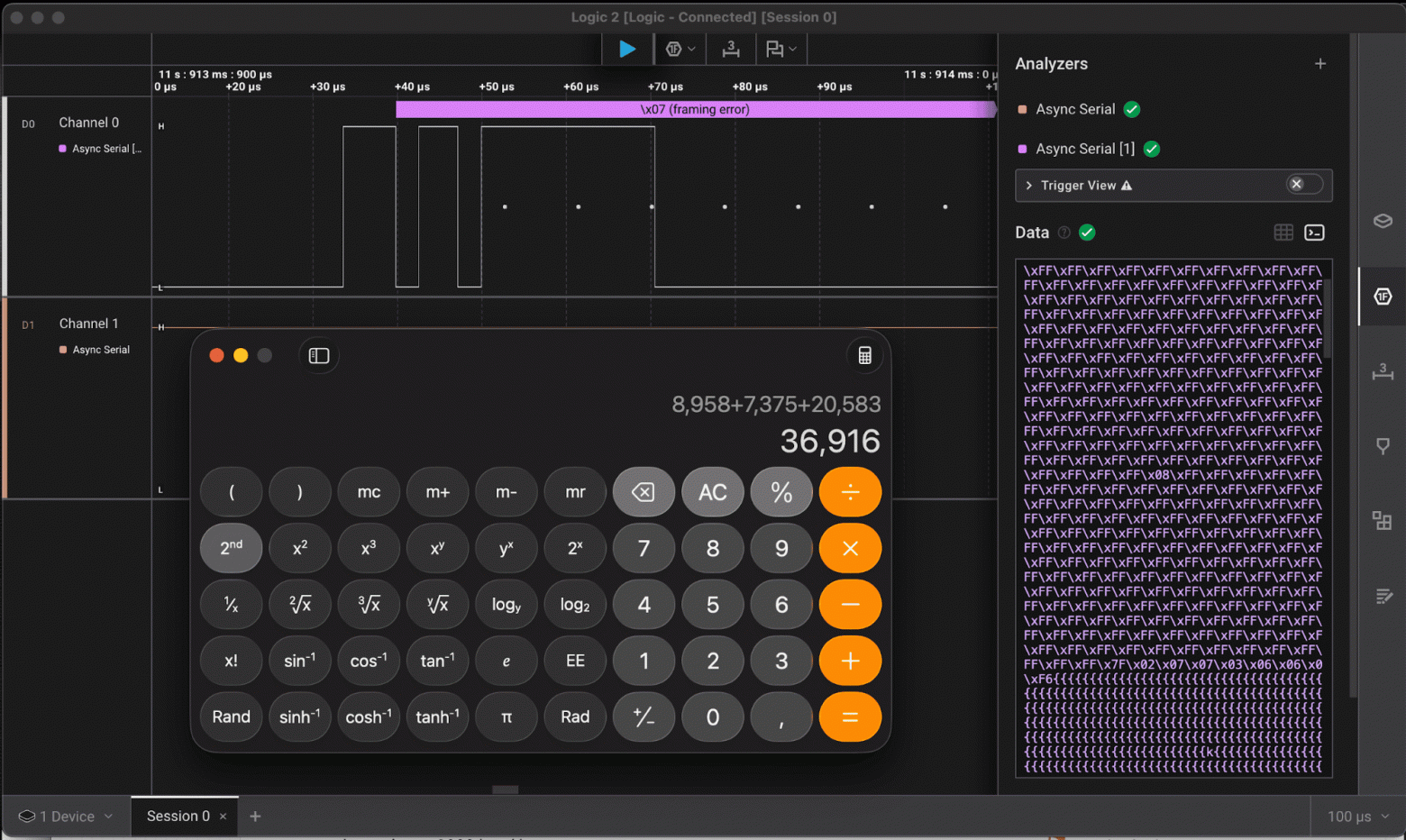This screenshot has width=1406, height=840.
Task: Clear calculator with AC button
Action: pyautogui.click(x=712, y=492)
